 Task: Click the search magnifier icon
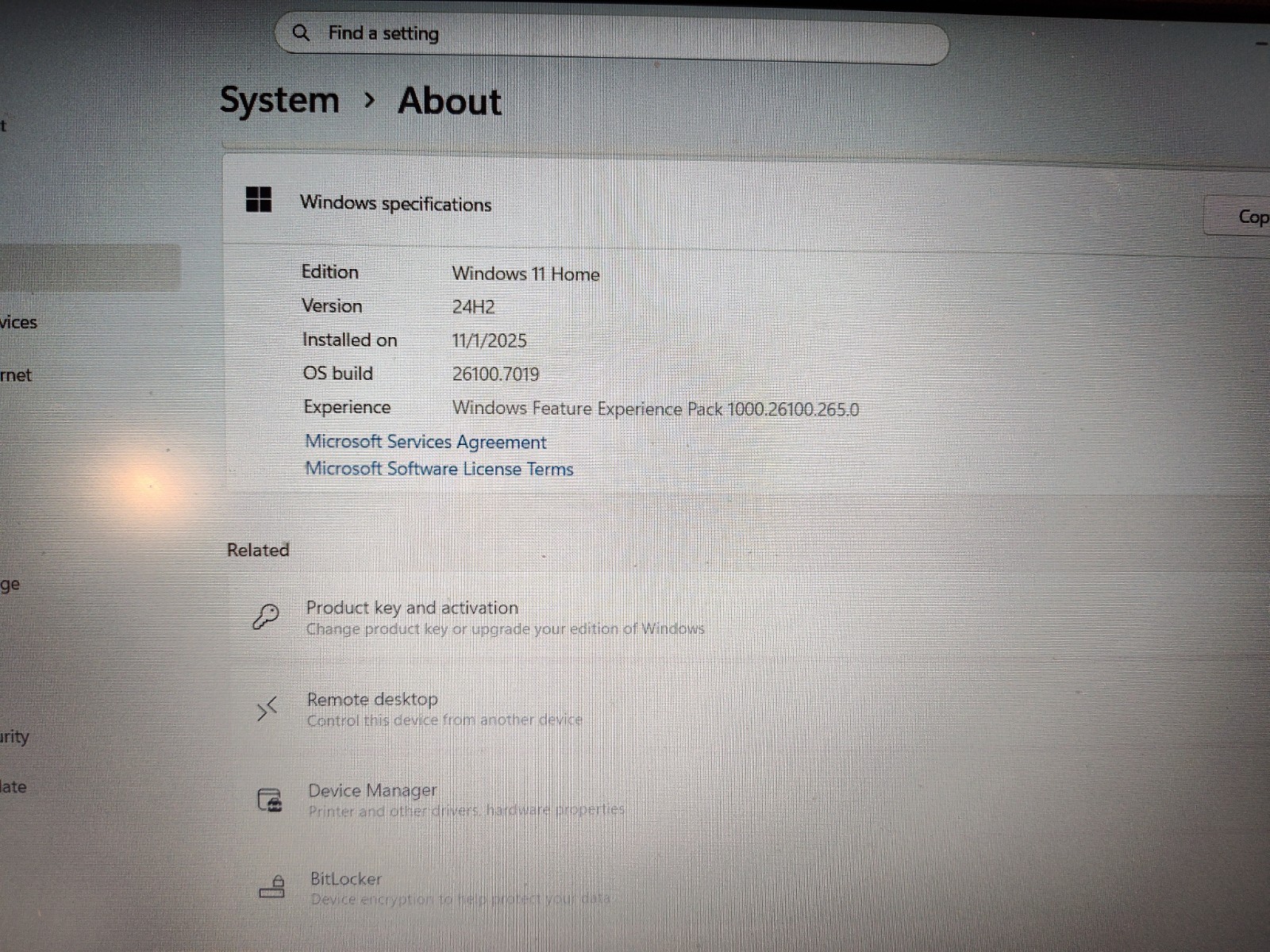point(301,33)
